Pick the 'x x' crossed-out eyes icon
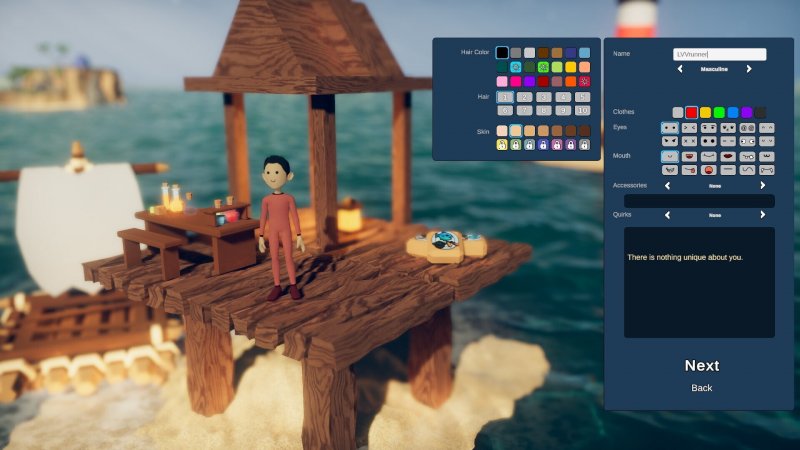The width and height of the screenshot is (800, 450). pyautogui.click(x=689, y=141)
